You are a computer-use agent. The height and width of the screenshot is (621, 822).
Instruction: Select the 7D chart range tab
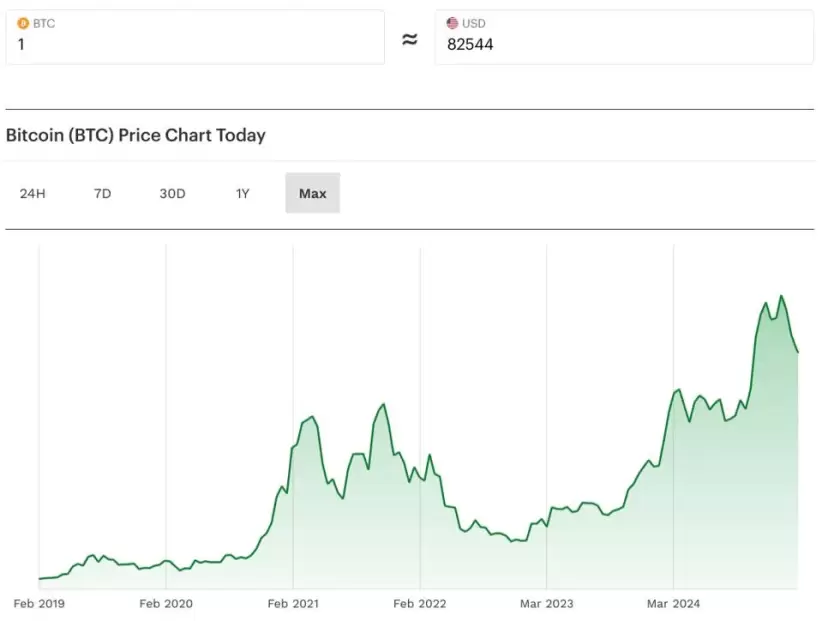click(x=102, y=193)
